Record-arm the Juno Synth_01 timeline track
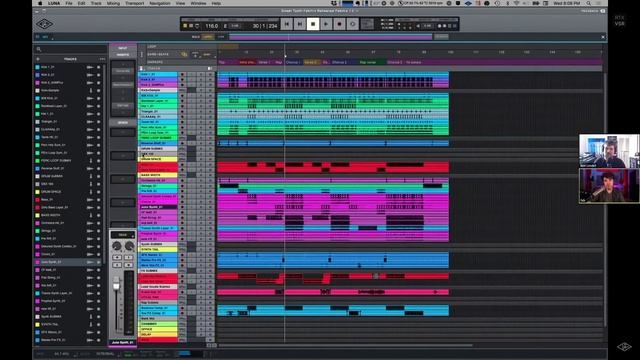This screenshot has height=360, width=640. [182, 207]
